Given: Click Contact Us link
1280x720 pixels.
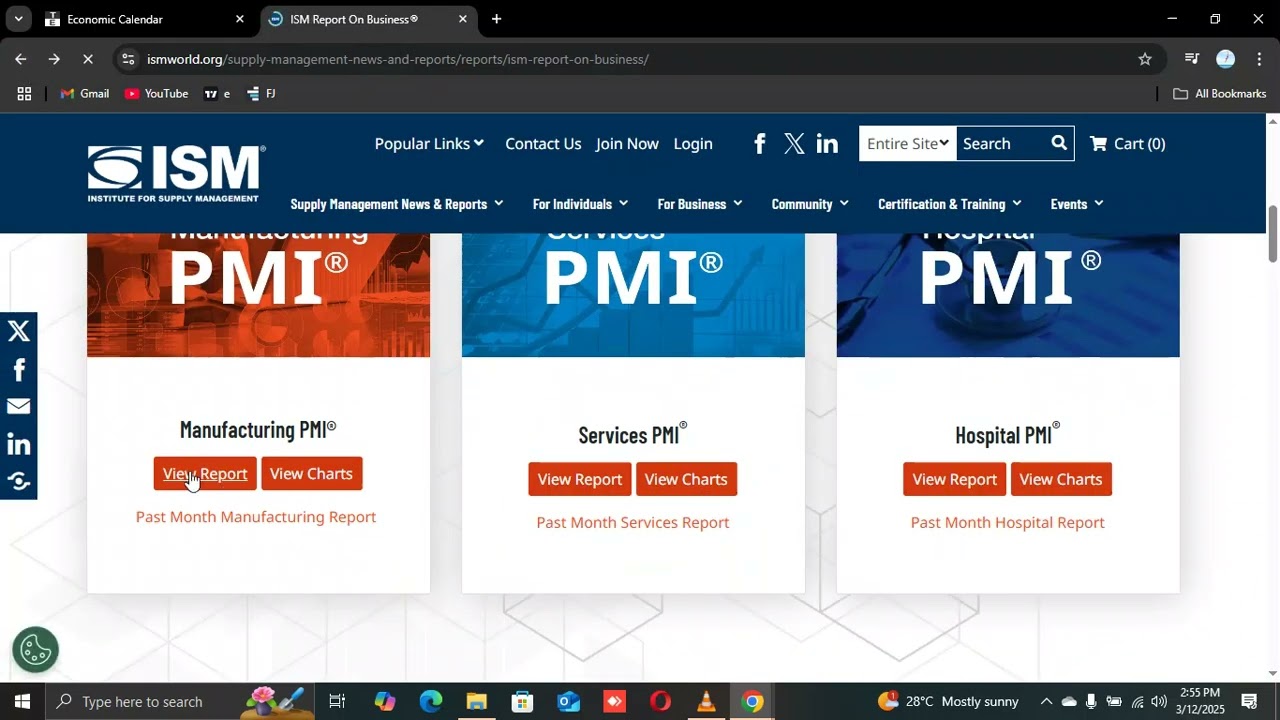Looking at the screenshot, I should (543, 144).
